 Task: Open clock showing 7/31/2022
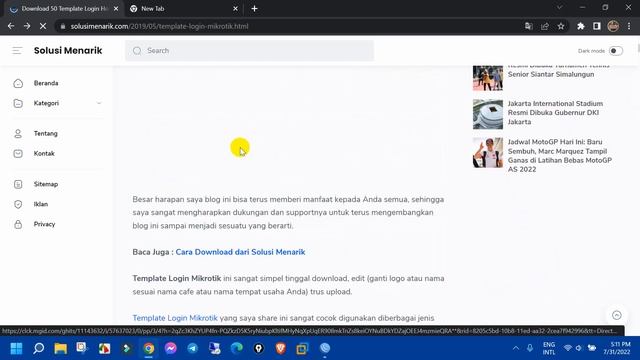[617, 348]
